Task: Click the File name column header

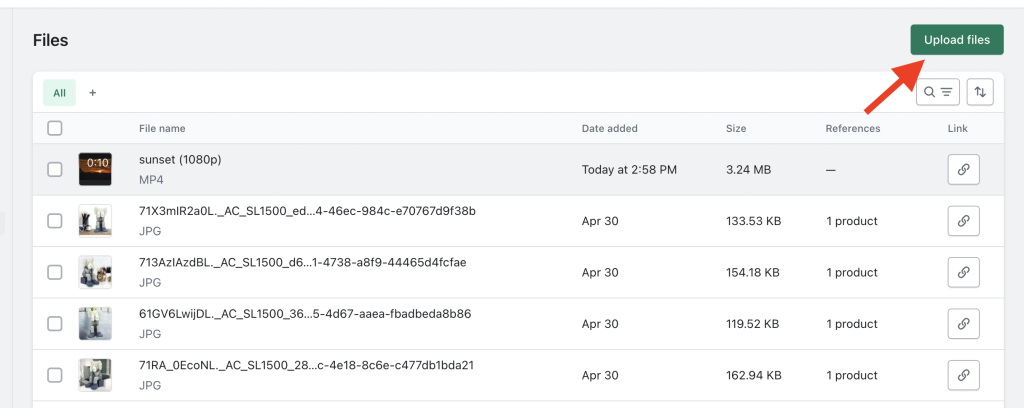Action: coord(162,129)
